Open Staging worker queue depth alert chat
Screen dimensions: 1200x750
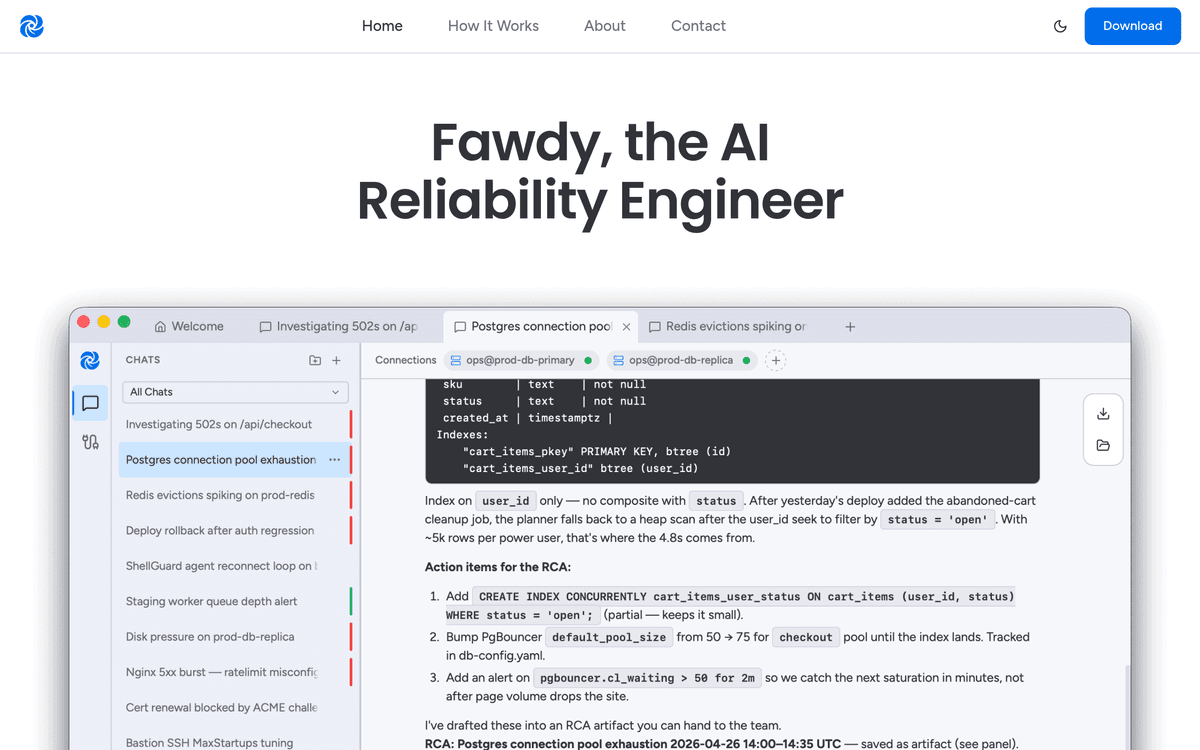coord(212,601)
